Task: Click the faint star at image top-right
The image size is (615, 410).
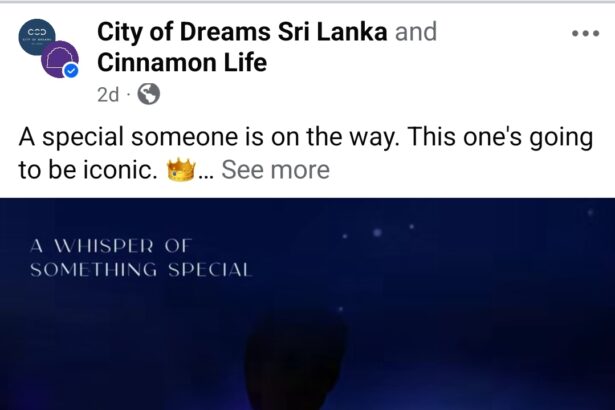Action: click(x=590, y=213)
